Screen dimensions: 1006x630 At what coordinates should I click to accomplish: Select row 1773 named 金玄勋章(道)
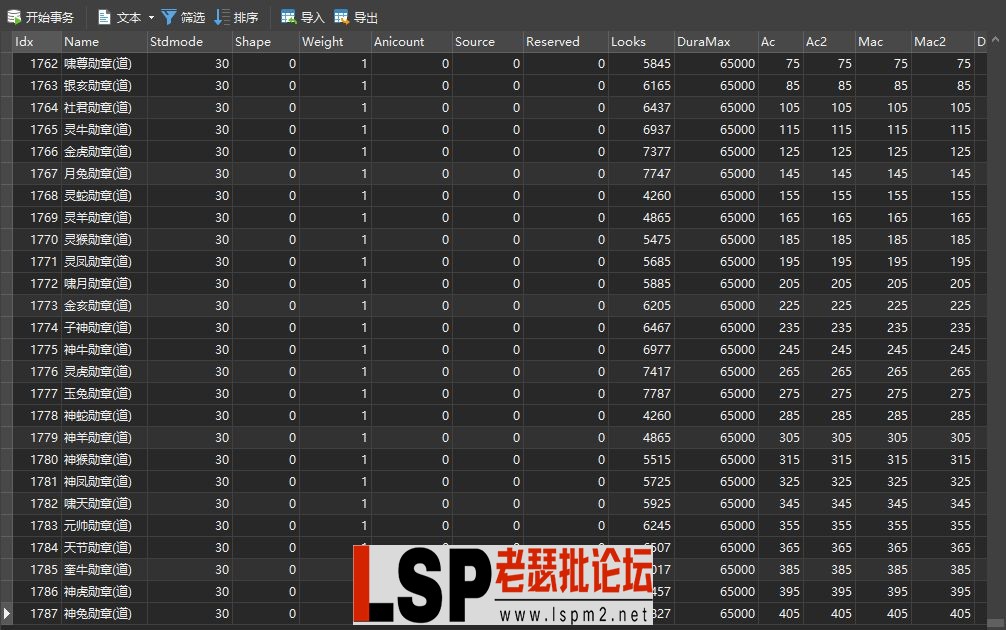(x=99, y=305)
